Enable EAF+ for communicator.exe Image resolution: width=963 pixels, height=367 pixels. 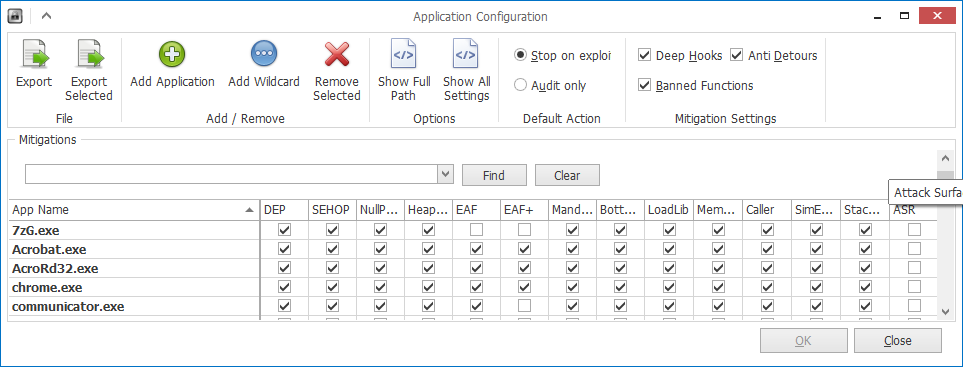click(x=524, y=306)
